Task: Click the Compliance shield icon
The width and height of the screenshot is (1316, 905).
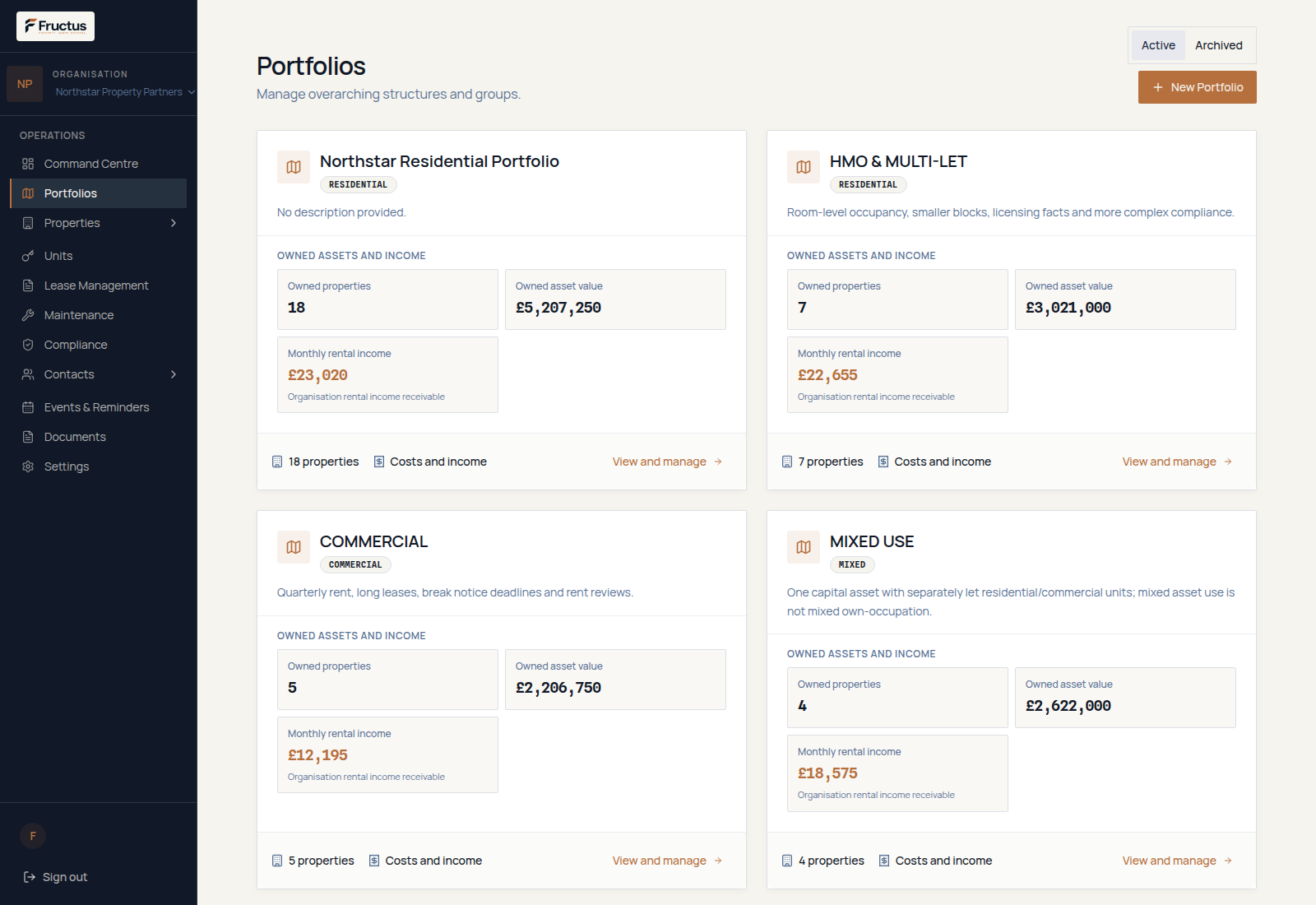Action: [28, 345]
